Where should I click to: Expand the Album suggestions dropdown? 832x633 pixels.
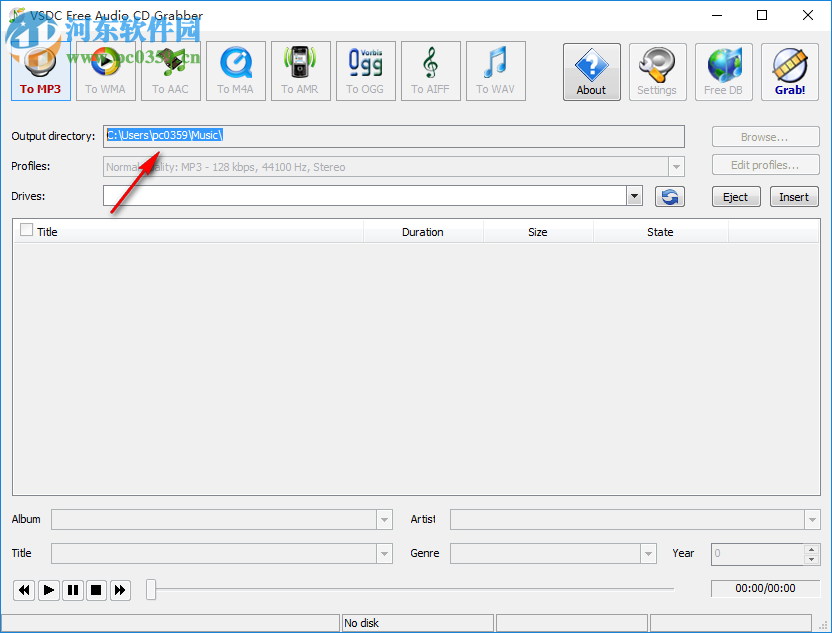tap(383, 519)
